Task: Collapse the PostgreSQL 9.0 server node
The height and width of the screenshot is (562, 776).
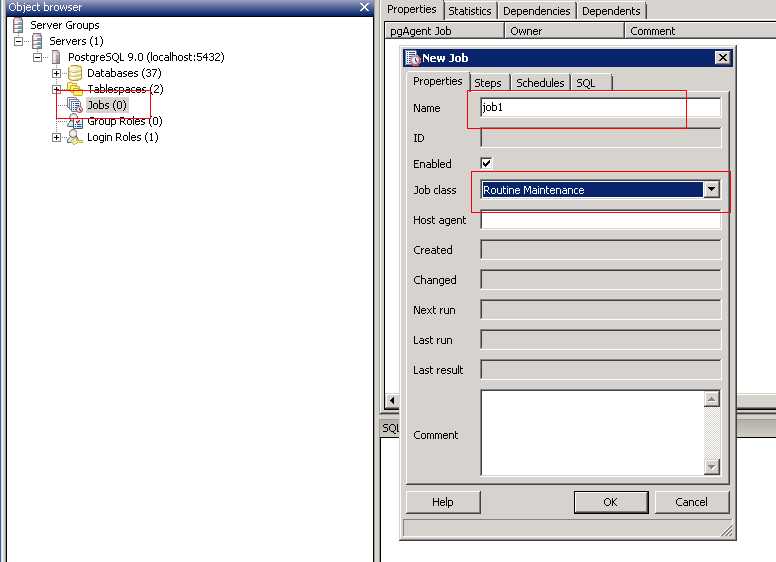Action: [38, 57]
